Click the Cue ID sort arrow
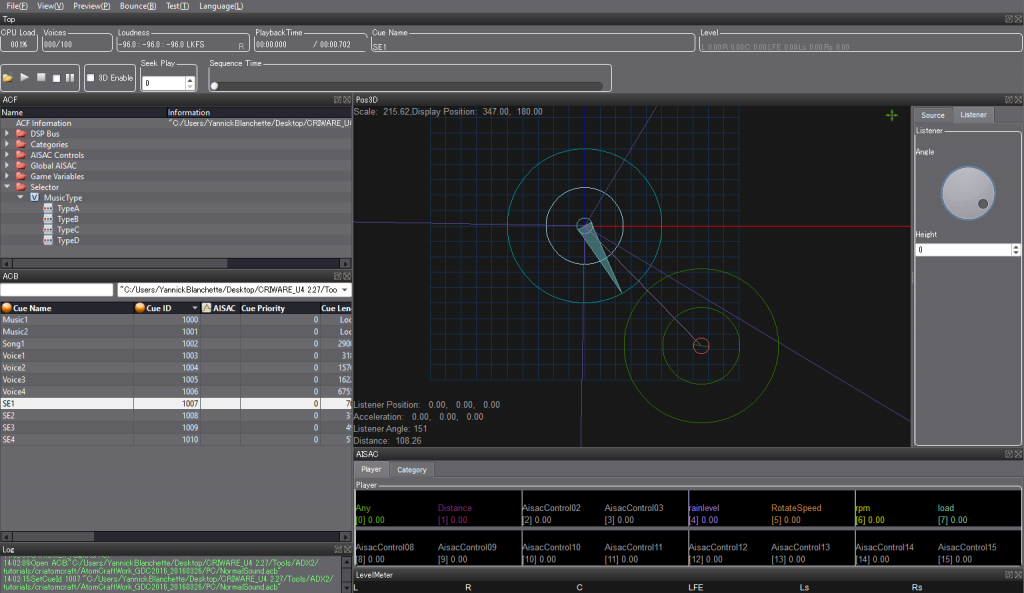The width and height of the screenshot is (1024, 593). pos(193,307)
